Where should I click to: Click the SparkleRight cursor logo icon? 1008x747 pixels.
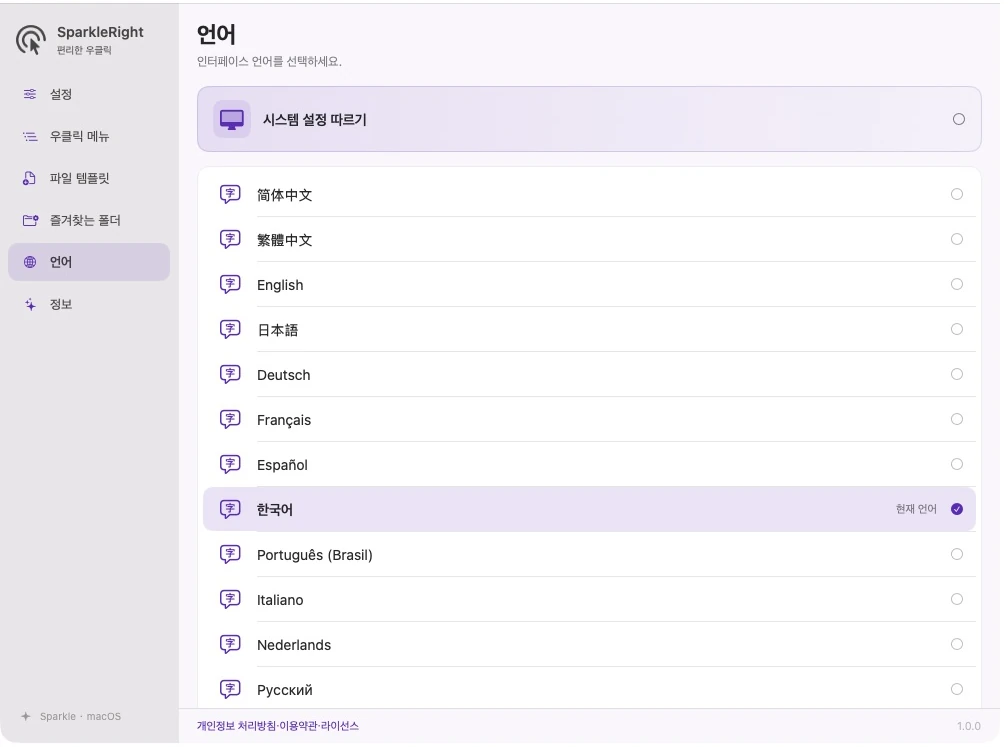click(x=31, y=40)
